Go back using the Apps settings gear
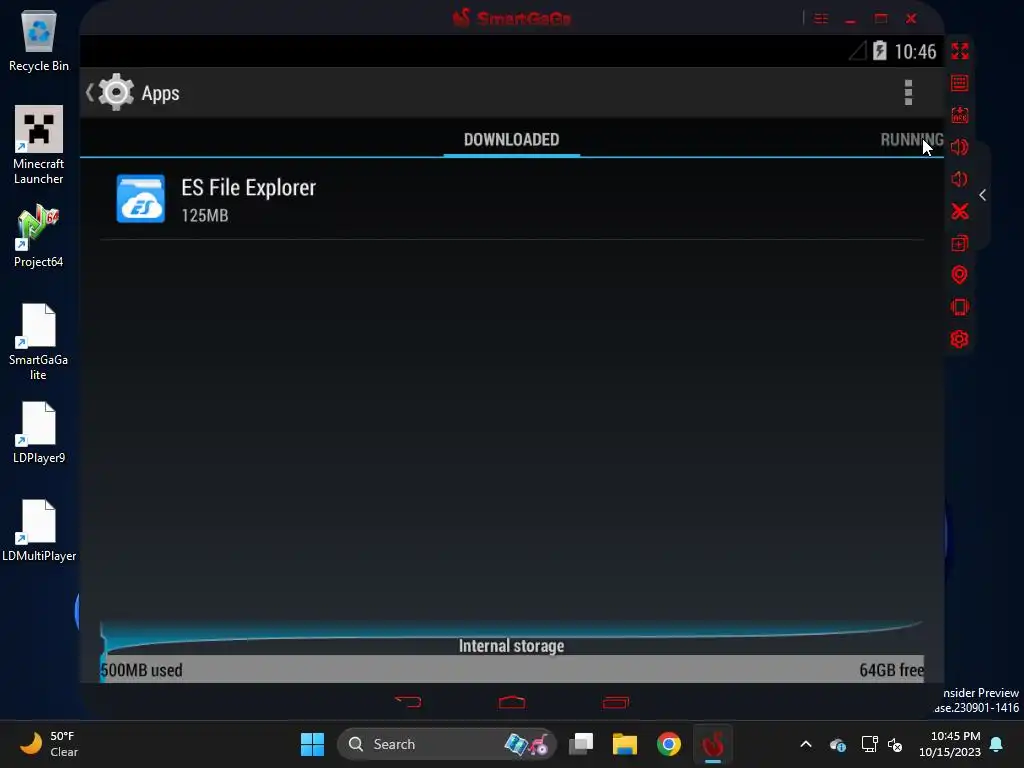 pos(116,92)
